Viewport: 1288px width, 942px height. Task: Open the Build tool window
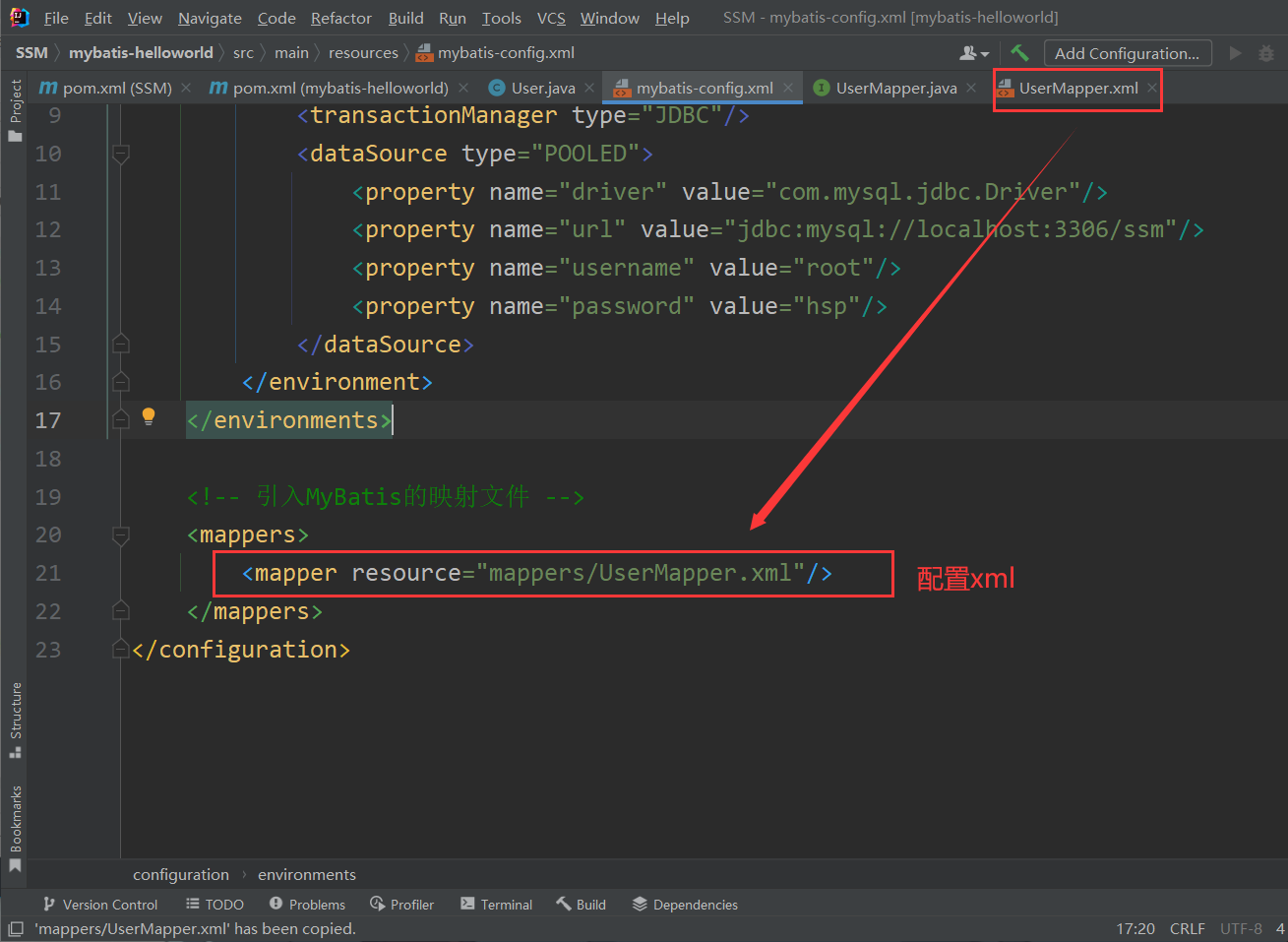[x=581, y=904]
